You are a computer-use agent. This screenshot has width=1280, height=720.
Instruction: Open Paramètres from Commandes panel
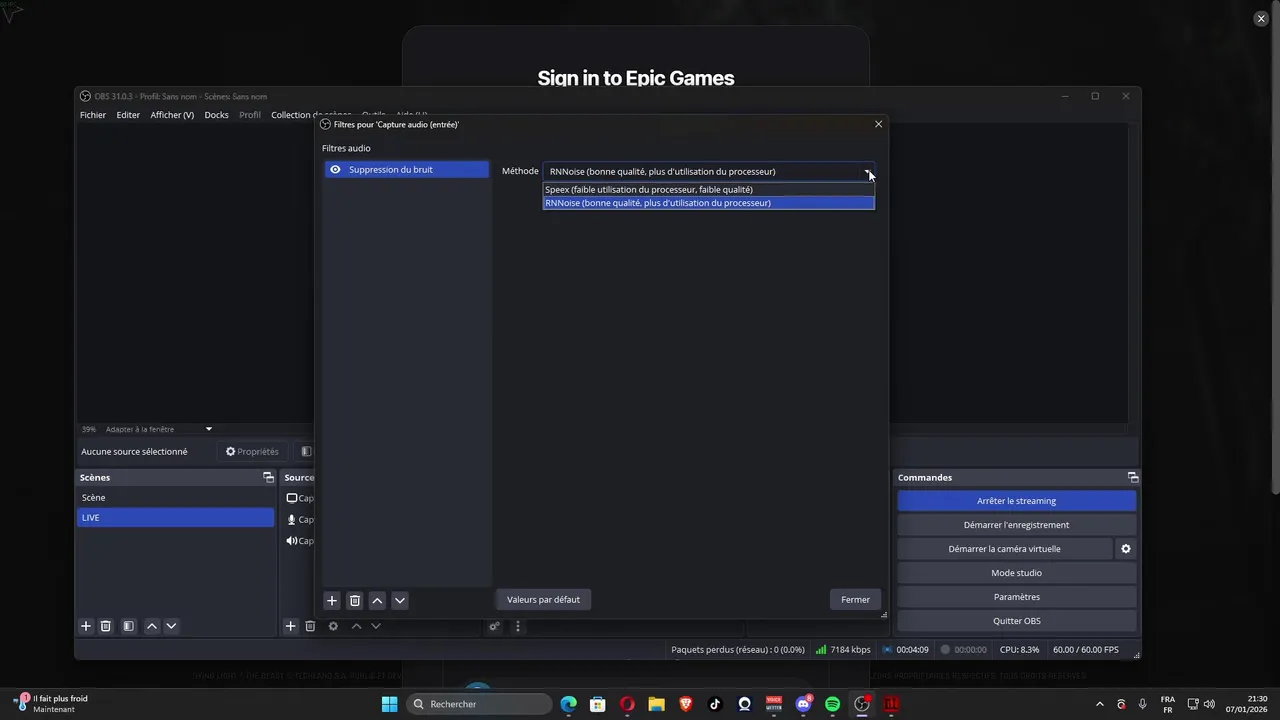1016,597
